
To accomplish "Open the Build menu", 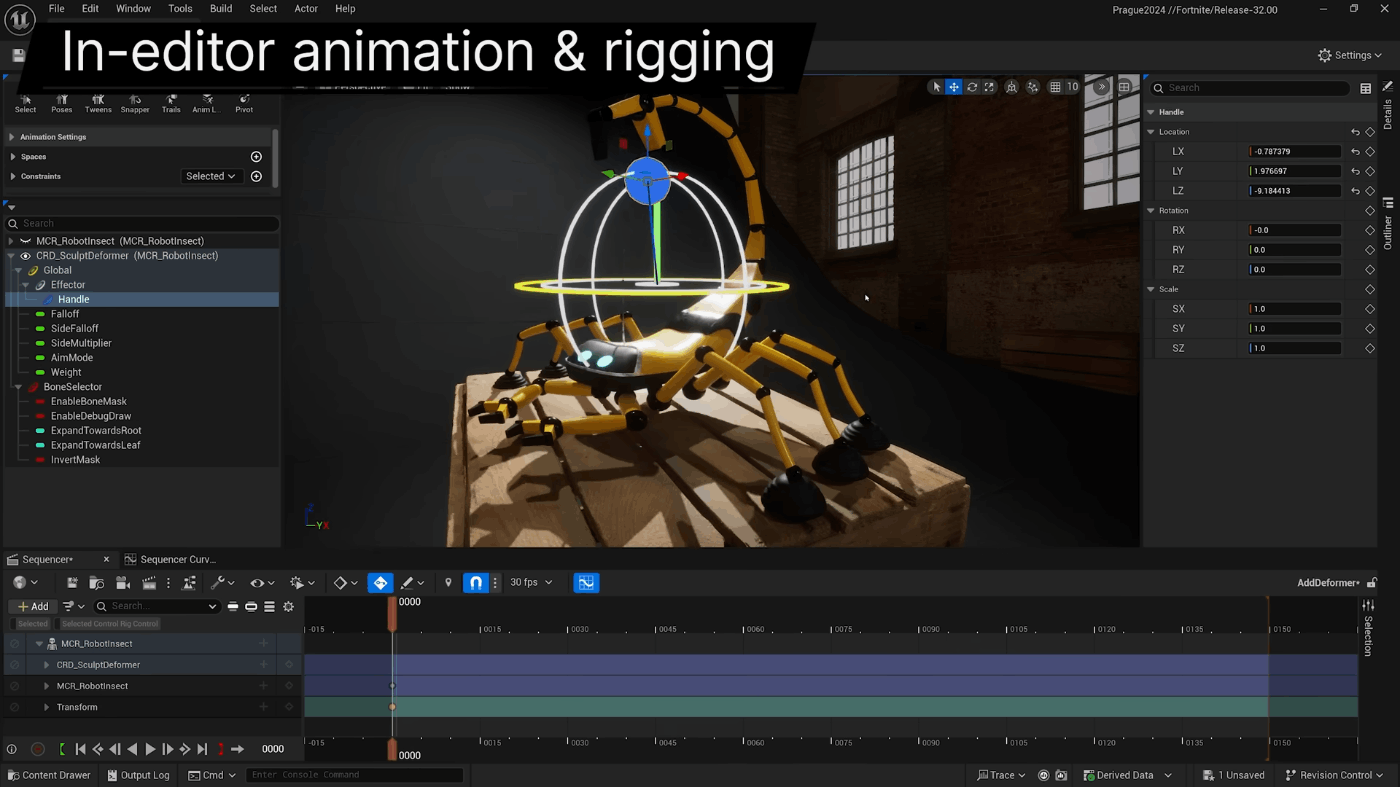I will point(221,9).
